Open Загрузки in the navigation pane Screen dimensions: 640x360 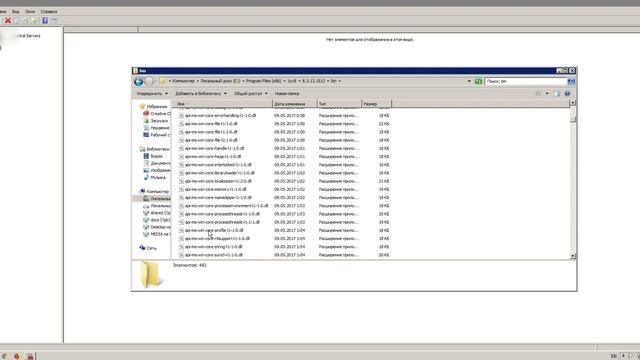[x=156, y=121]
